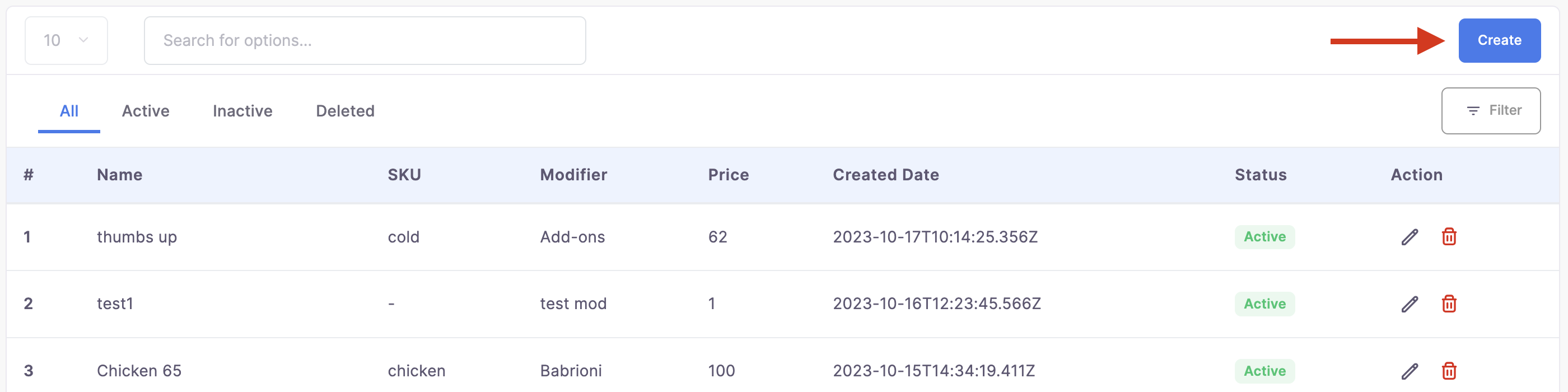Screen dimensions: 1568x392
Task: Click the Create button
Action: pyautogui.click(x=1499, y=40)
